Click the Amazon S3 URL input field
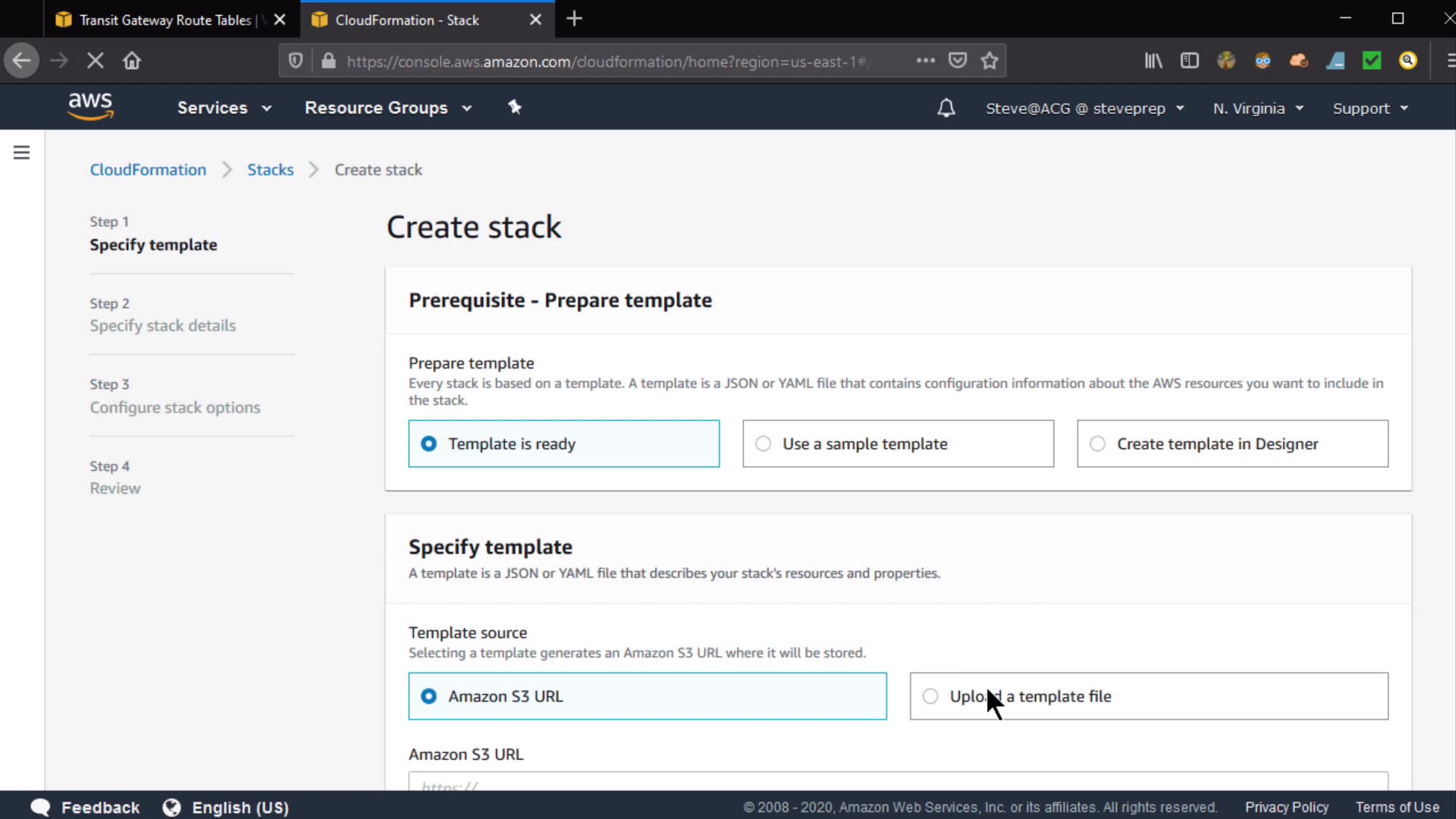 pyautogui.click(x=898, y=783)
